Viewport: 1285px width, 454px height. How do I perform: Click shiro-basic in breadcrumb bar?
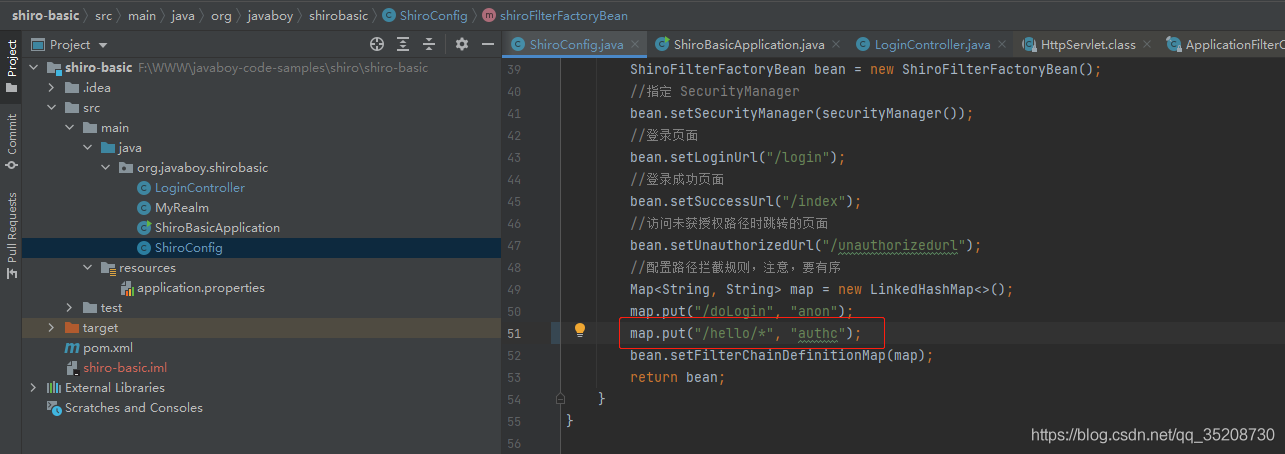pos(45,16)
